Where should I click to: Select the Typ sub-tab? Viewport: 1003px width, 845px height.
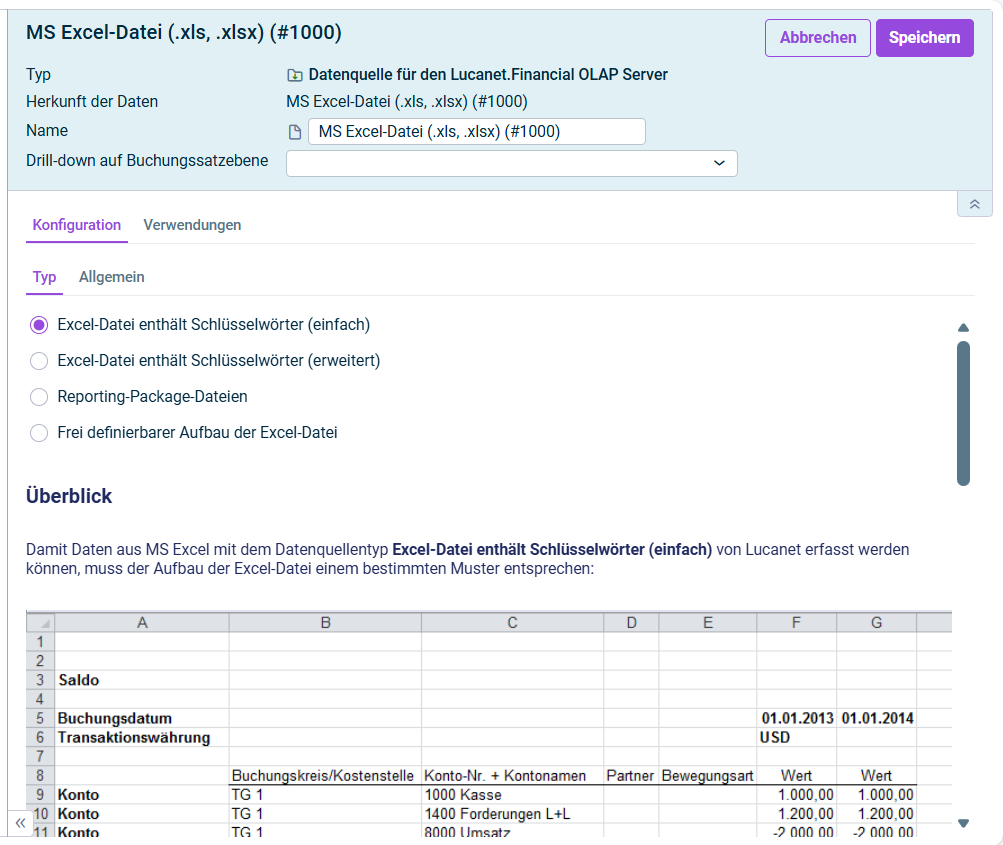(44, 277)
